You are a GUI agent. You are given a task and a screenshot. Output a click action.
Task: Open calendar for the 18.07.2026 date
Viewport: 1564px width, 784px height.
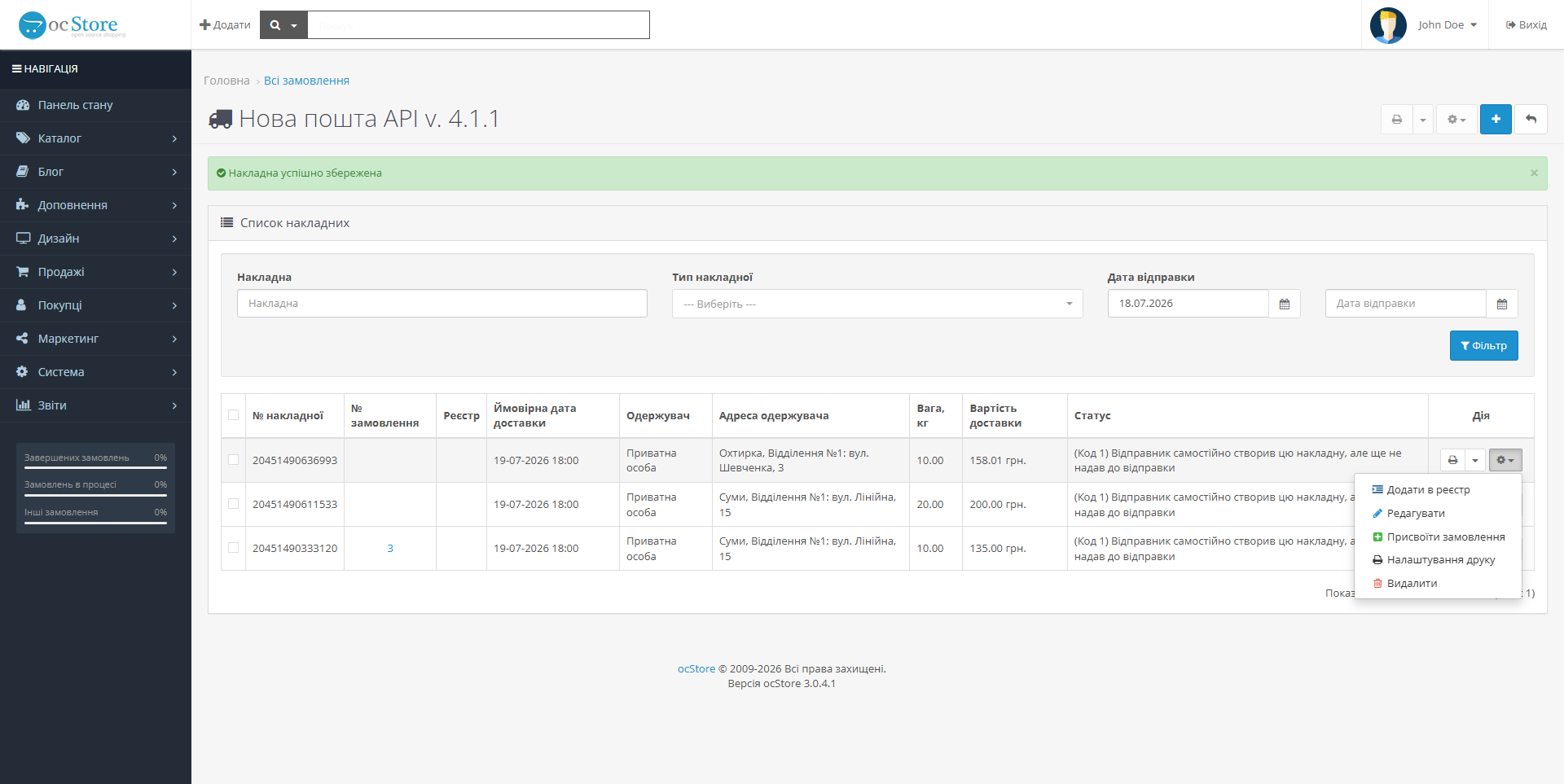tap(1285, 304)
